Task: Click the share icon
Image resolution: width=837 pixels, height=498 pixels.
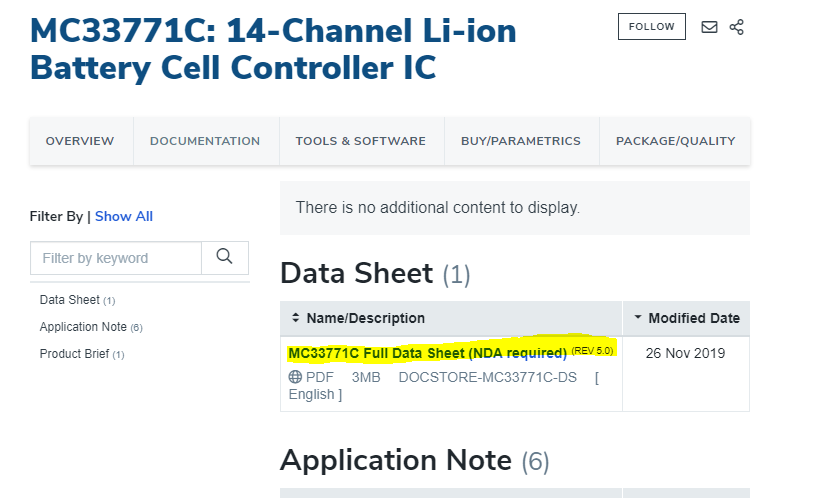Action: pyautogui.click(x=737, y=27)
